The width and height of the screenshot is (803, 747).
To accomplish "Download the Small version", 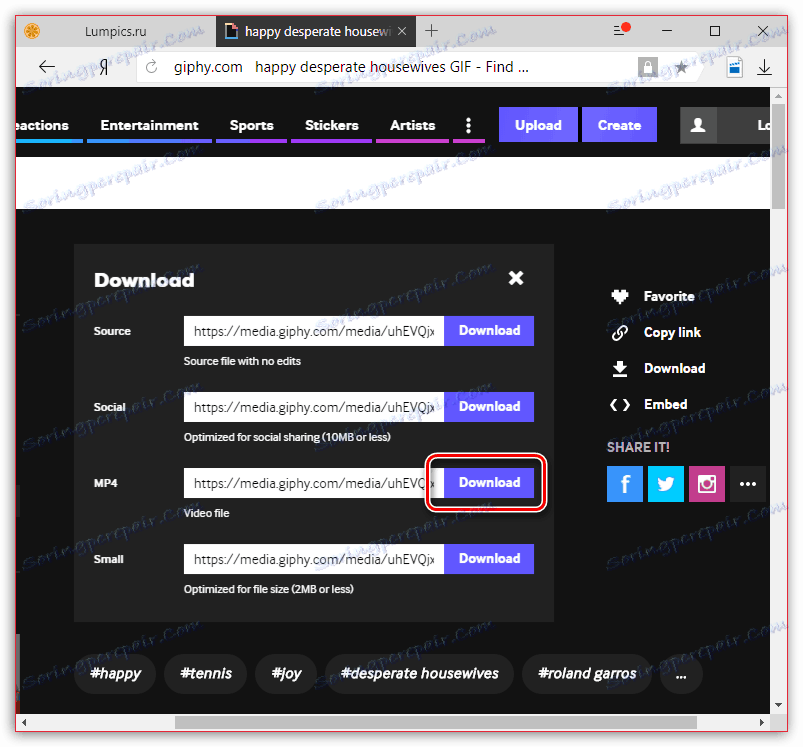I will click(x=489, y=559).
